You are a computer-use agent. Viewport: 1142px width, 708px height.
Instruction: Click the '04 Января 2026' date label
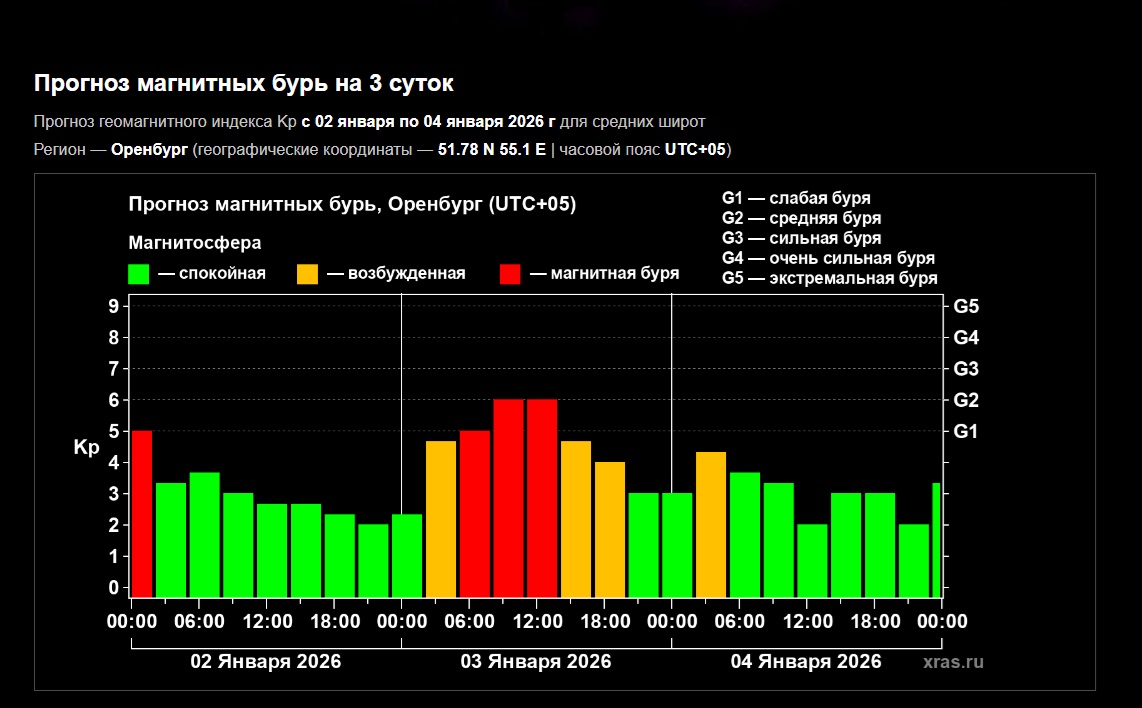[x=806, y=662]
